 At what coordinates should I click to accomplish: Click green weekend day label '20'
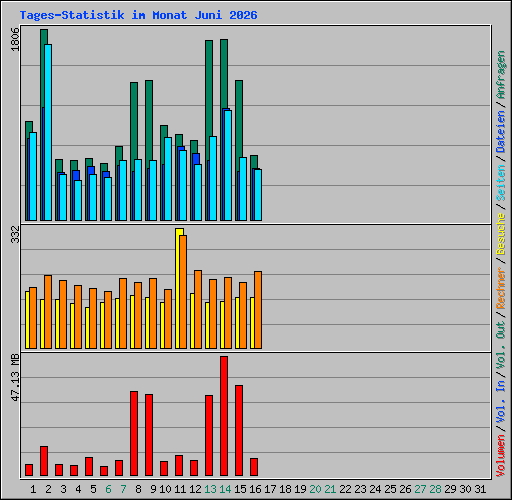[x=315, y=489]
